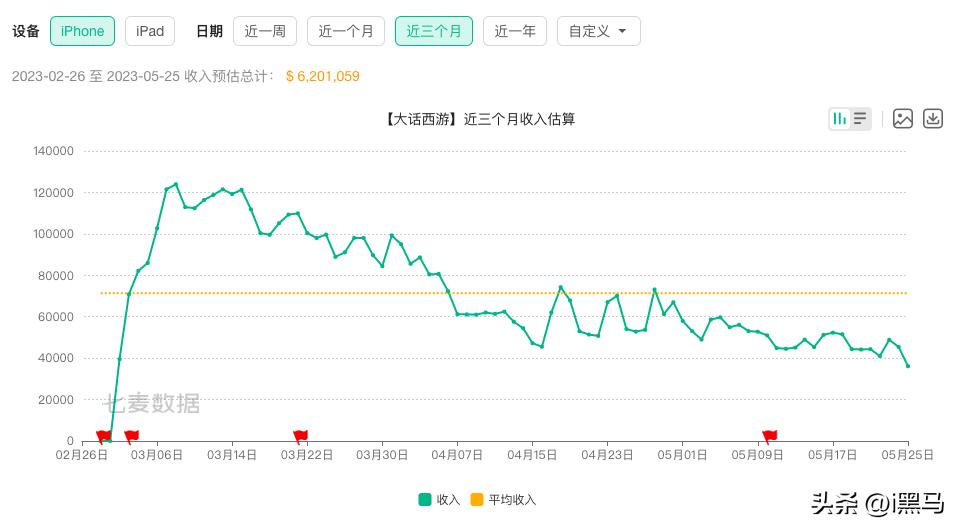Select the 近三个月 date range

(x=434, y=31)
